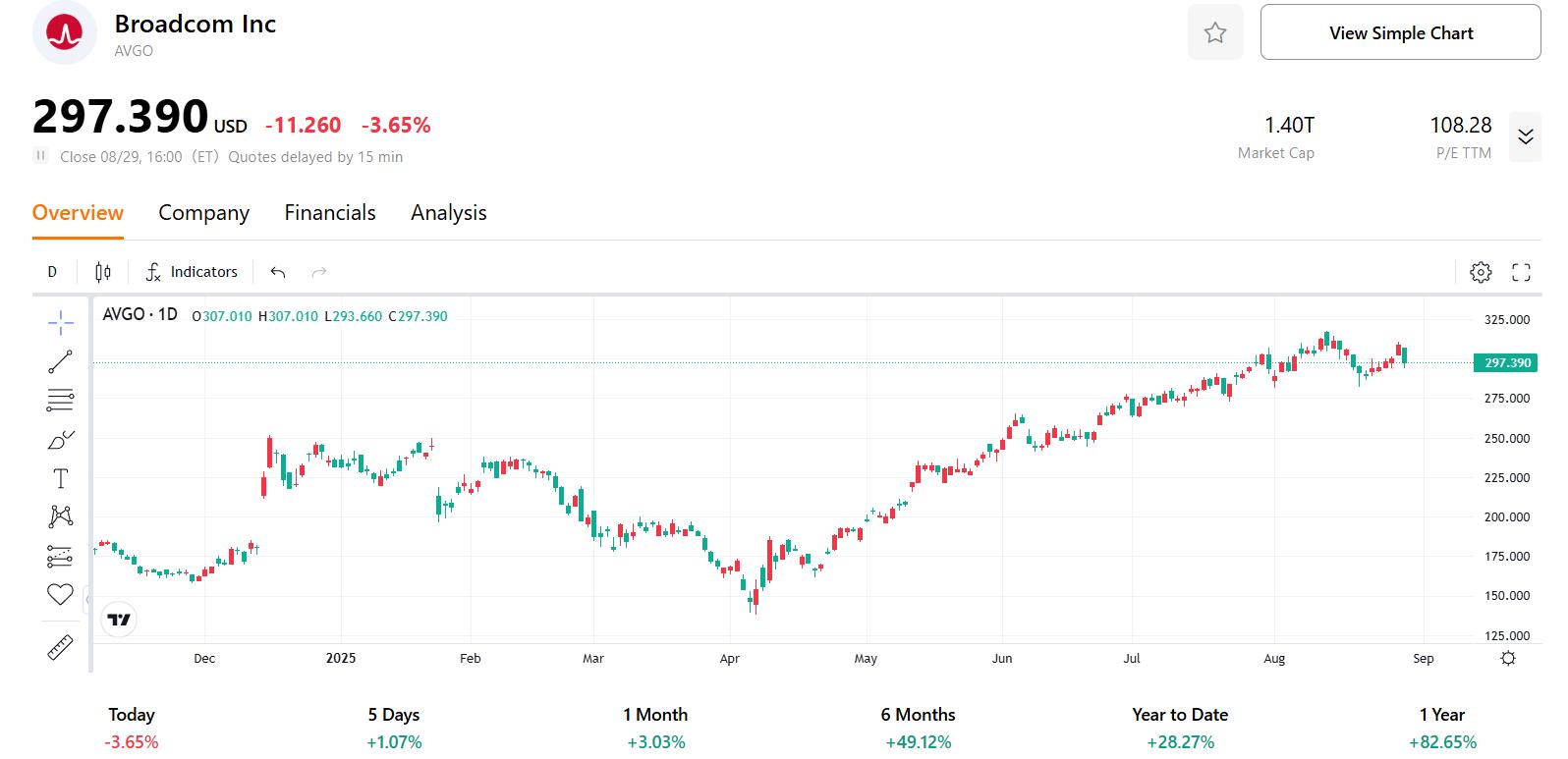Click the brush drawing tool
This screenshot has height=759, width=1568.
pyautogui.click(x=59, y=439)
